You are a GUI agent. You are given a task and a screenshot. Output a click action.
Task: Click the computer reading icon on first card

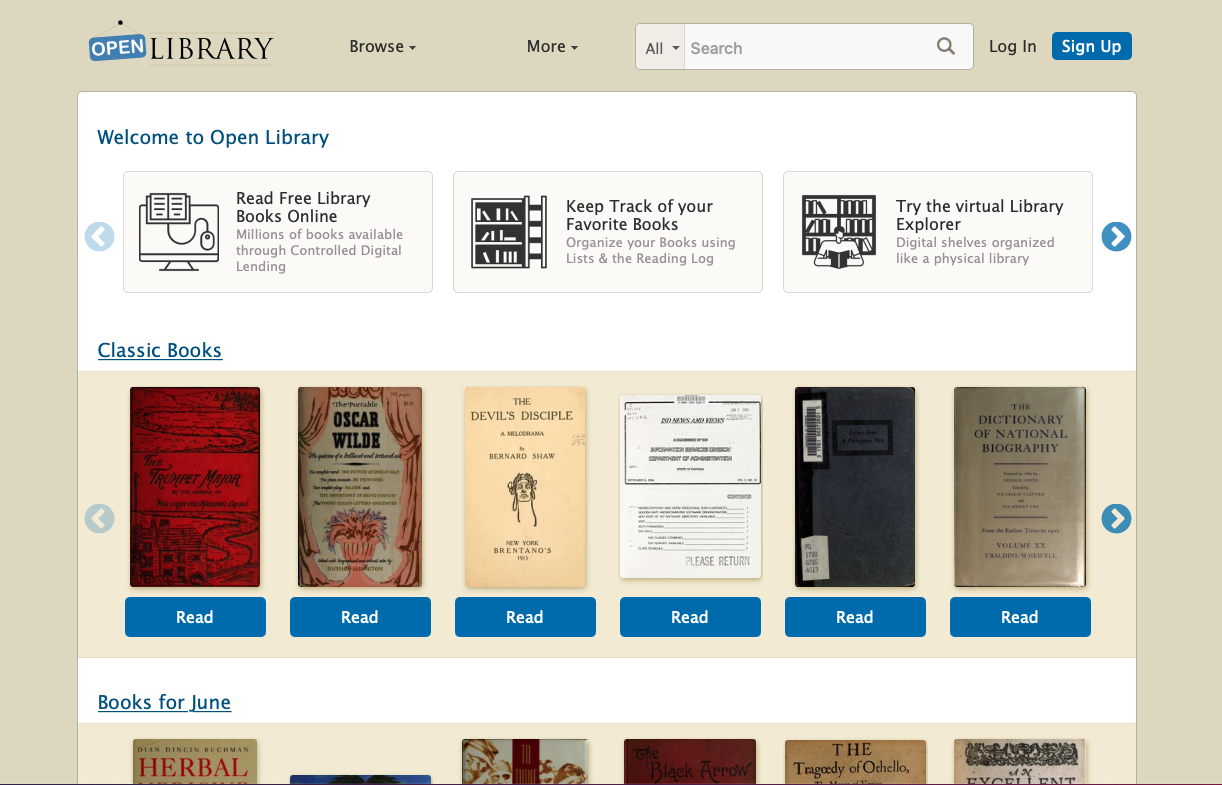[178, 231]
